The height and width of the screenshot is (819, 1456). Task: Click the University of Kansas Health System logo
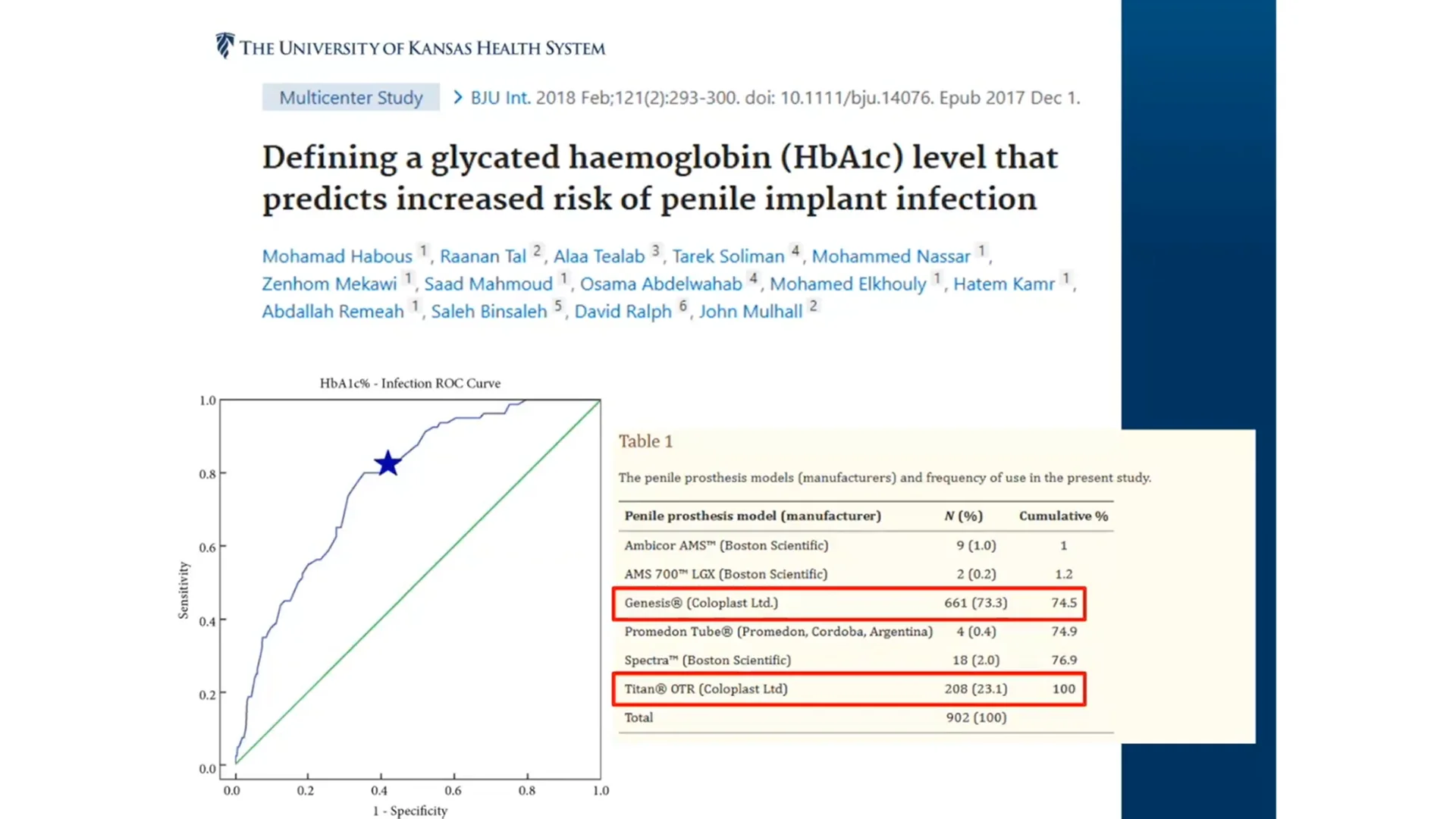coord(410,47)
